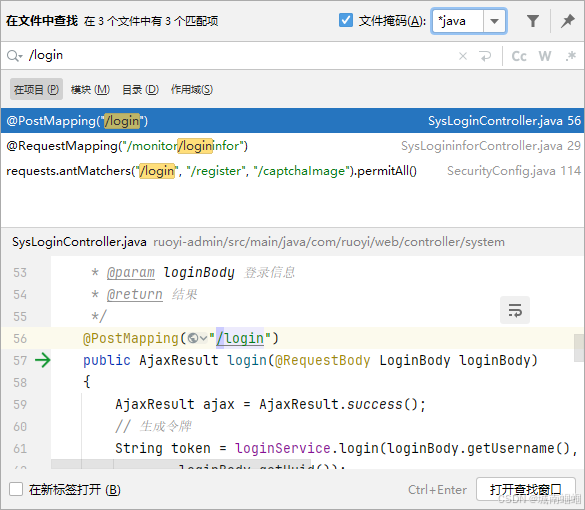Toggle Match Case (Cc) option
This screenshot has width=585, height=510.
click(x=519, y=56)
